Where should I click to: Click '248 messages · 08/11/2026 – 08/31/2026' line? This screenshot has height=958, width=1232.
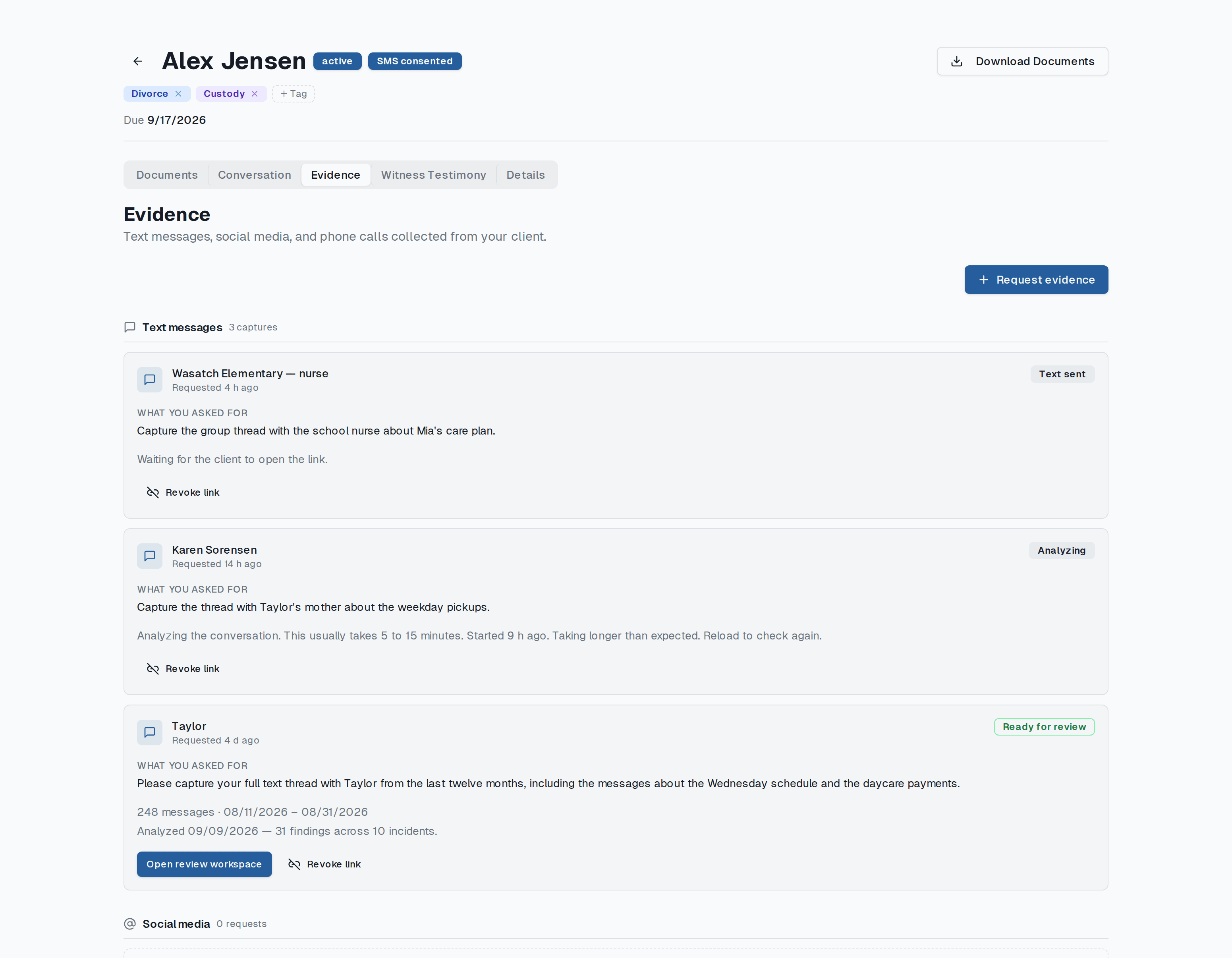click(x=252, y=812)
